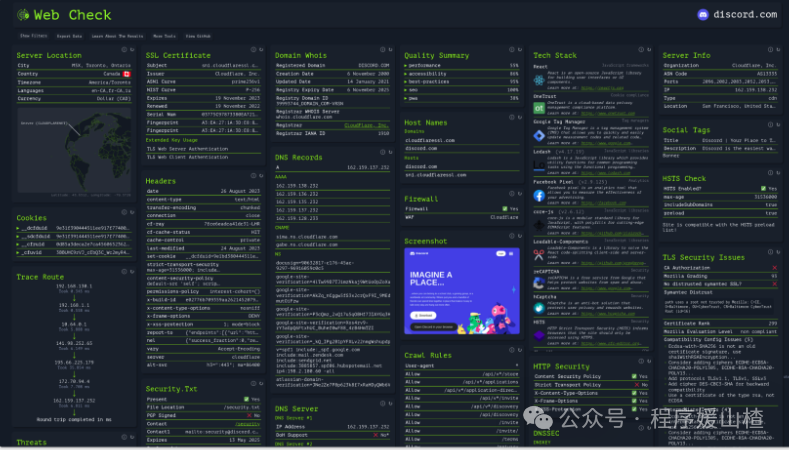The image size is (789, 450).
Task: Click X-Content-Type-Options Yes checkmark
Action: point(634,393)
